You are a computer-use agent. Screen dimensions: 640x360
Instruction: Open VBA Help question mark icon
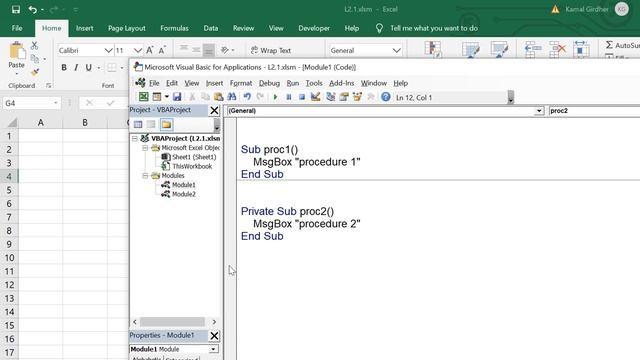pos(386,97)
